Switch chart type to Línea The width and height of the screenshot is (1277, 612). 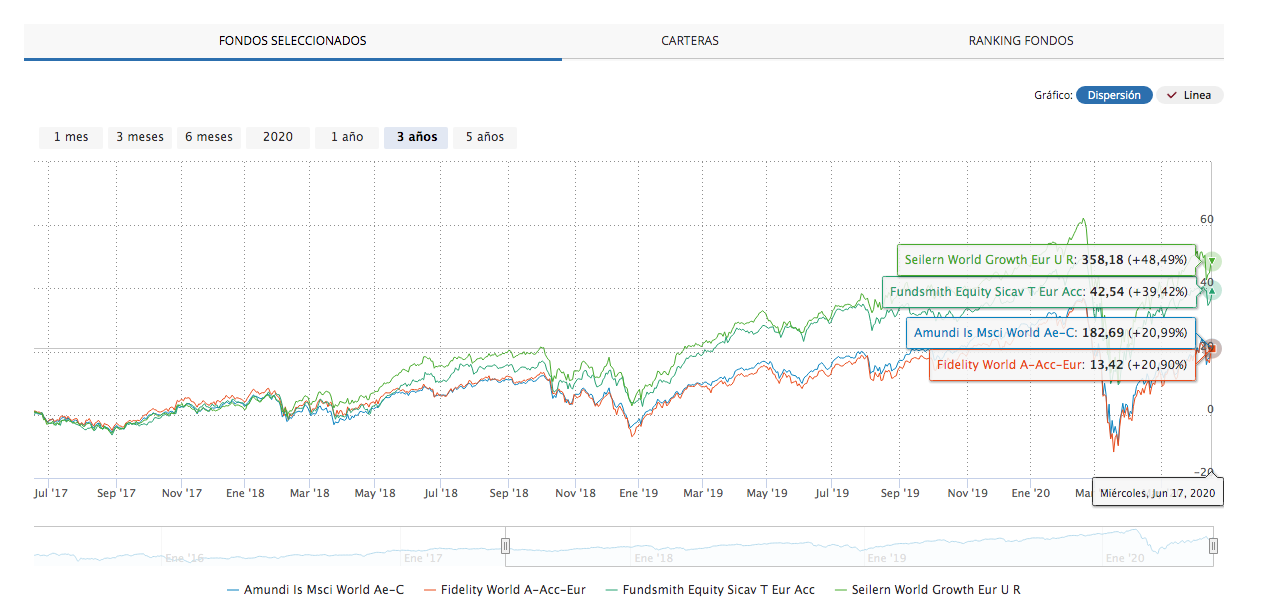tap(1189, 95)
